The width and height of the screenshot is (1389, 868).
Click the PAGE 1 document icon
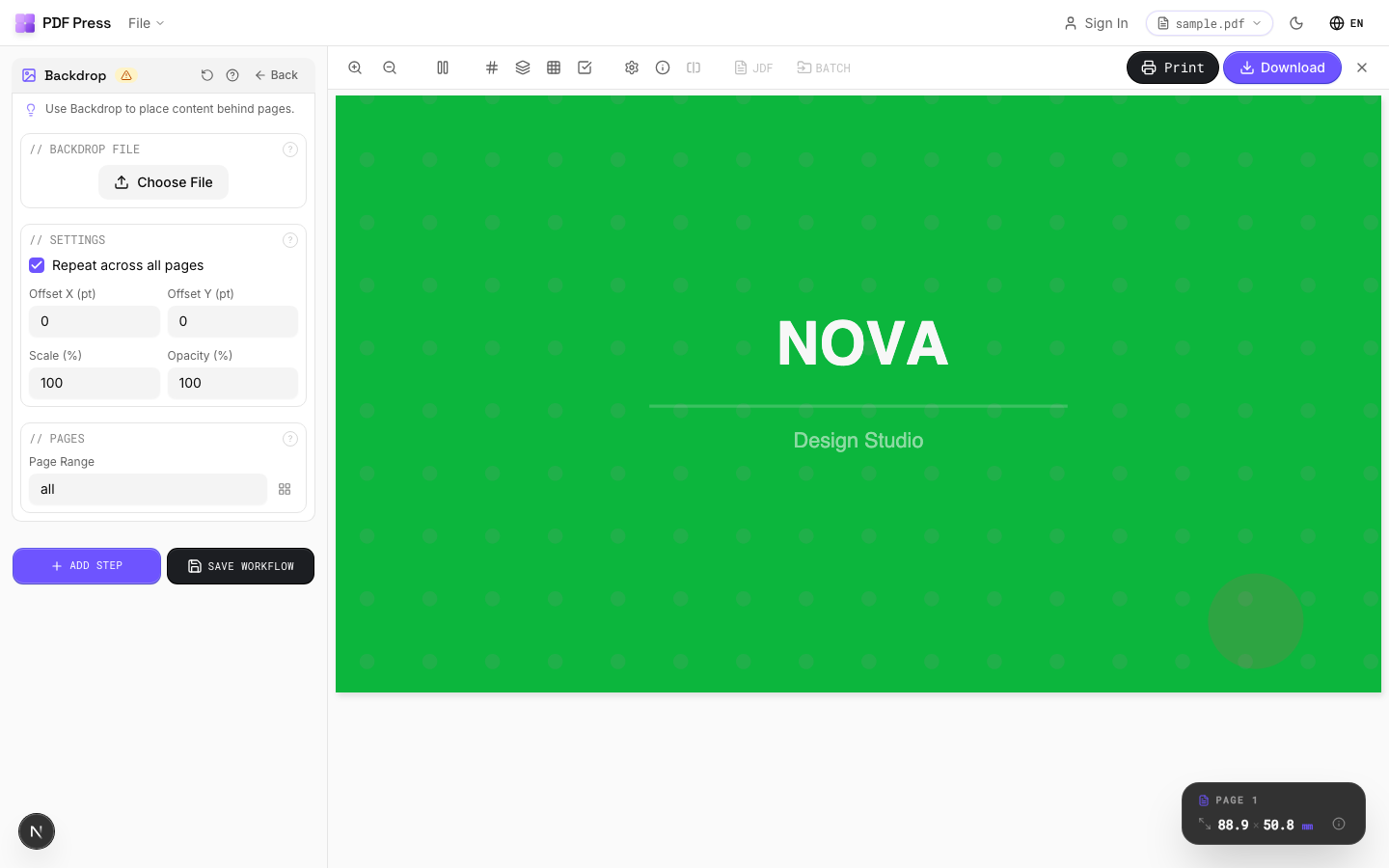click(1204, 800)
